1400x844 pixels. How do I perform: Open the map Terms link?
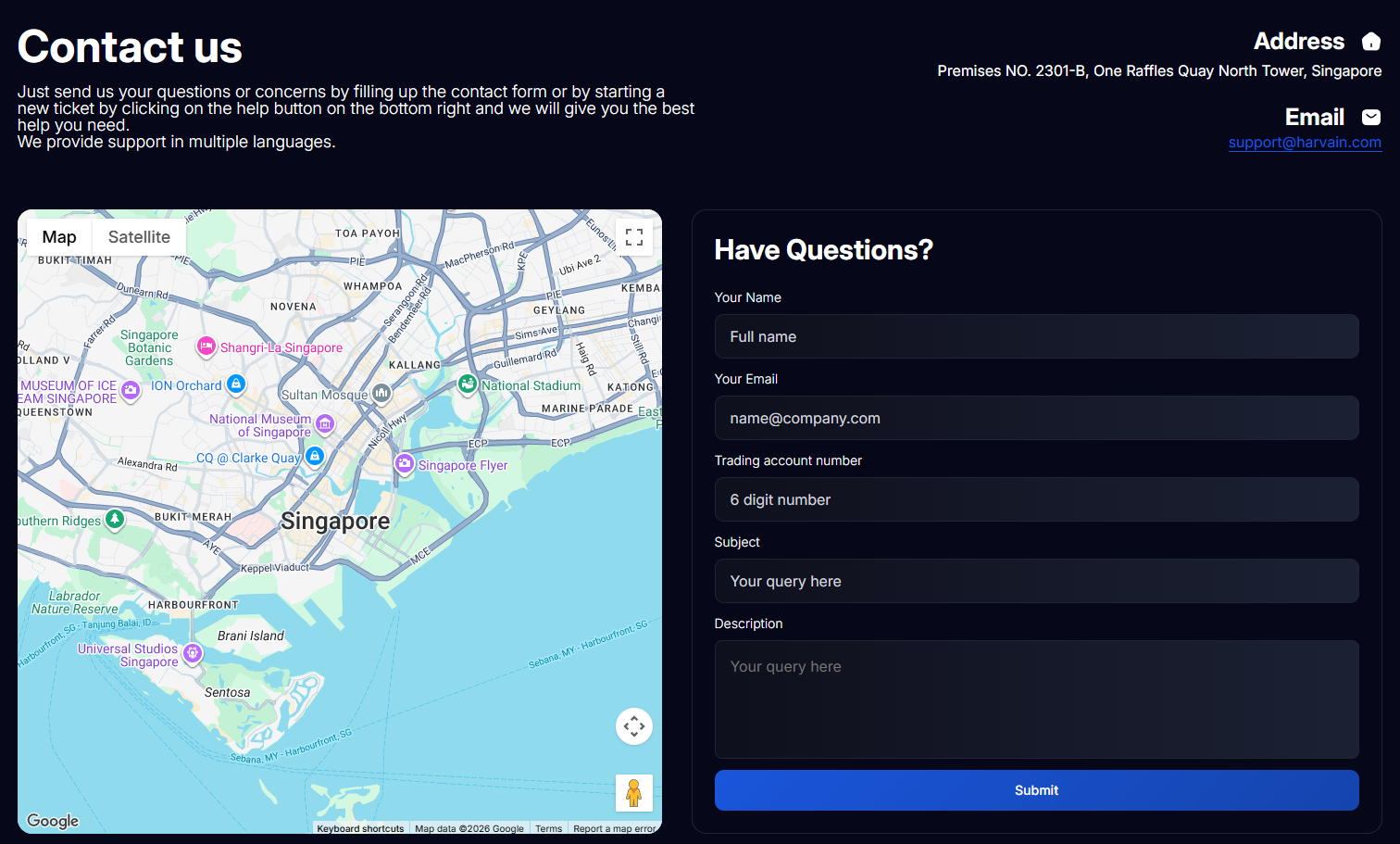(548, 828)
